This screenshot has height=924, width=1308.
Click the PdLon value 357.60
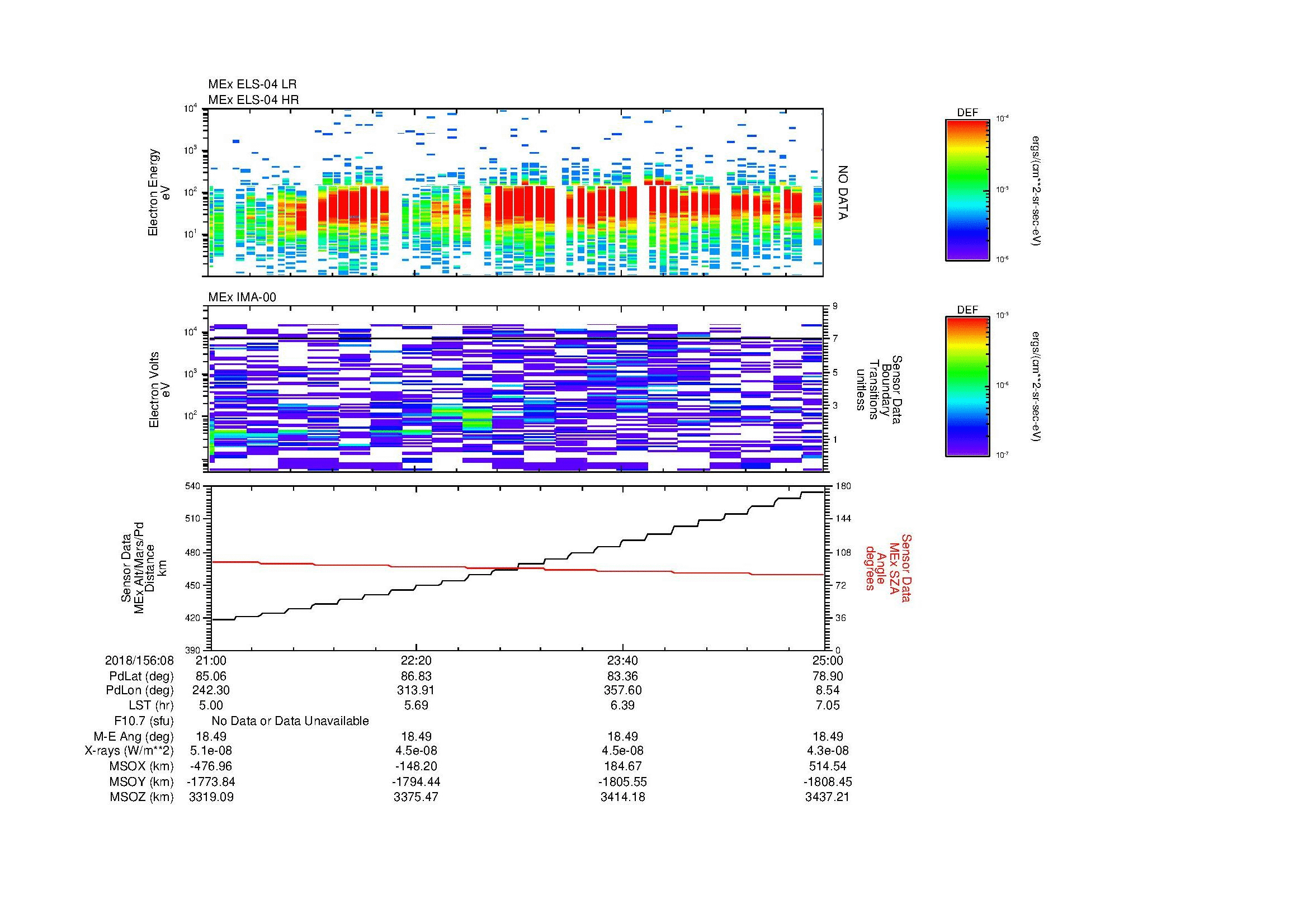[x=622, y=690]
